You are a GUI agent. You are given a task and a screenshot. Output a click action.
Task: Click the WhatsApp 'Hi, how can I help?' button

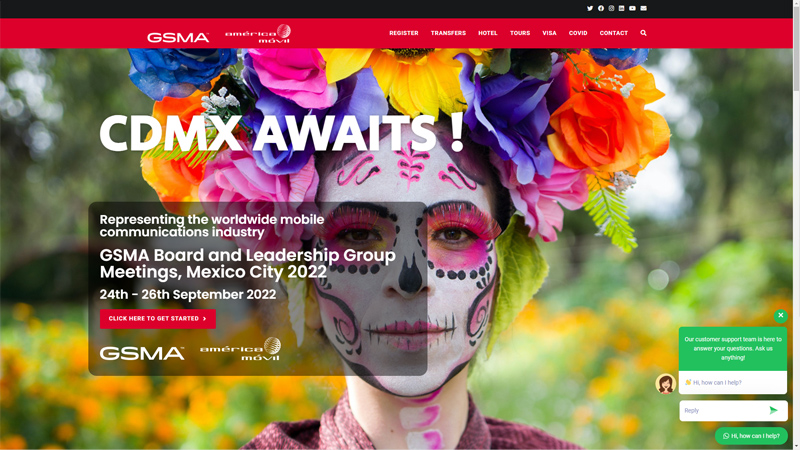[751, 436]
